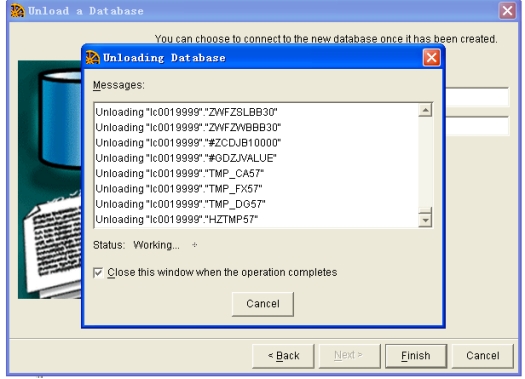Viewport: 525px width, 379px height.
Task: Click the upper input field in the wizard
Action: click(477, 97)
